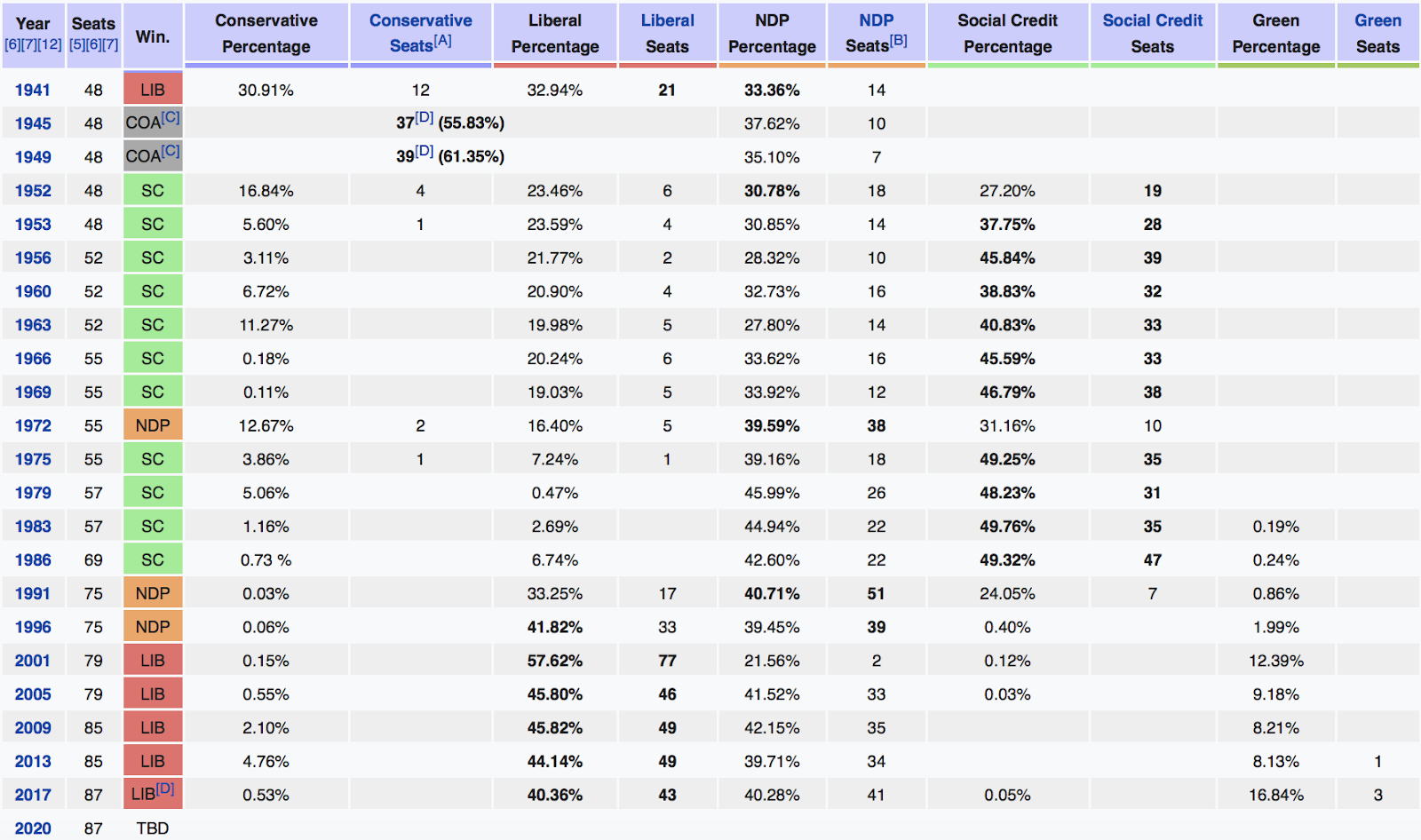Screen dimensions: 1421x840
Task: Select the 2020 year link
Action: click(x=33, y=828)
